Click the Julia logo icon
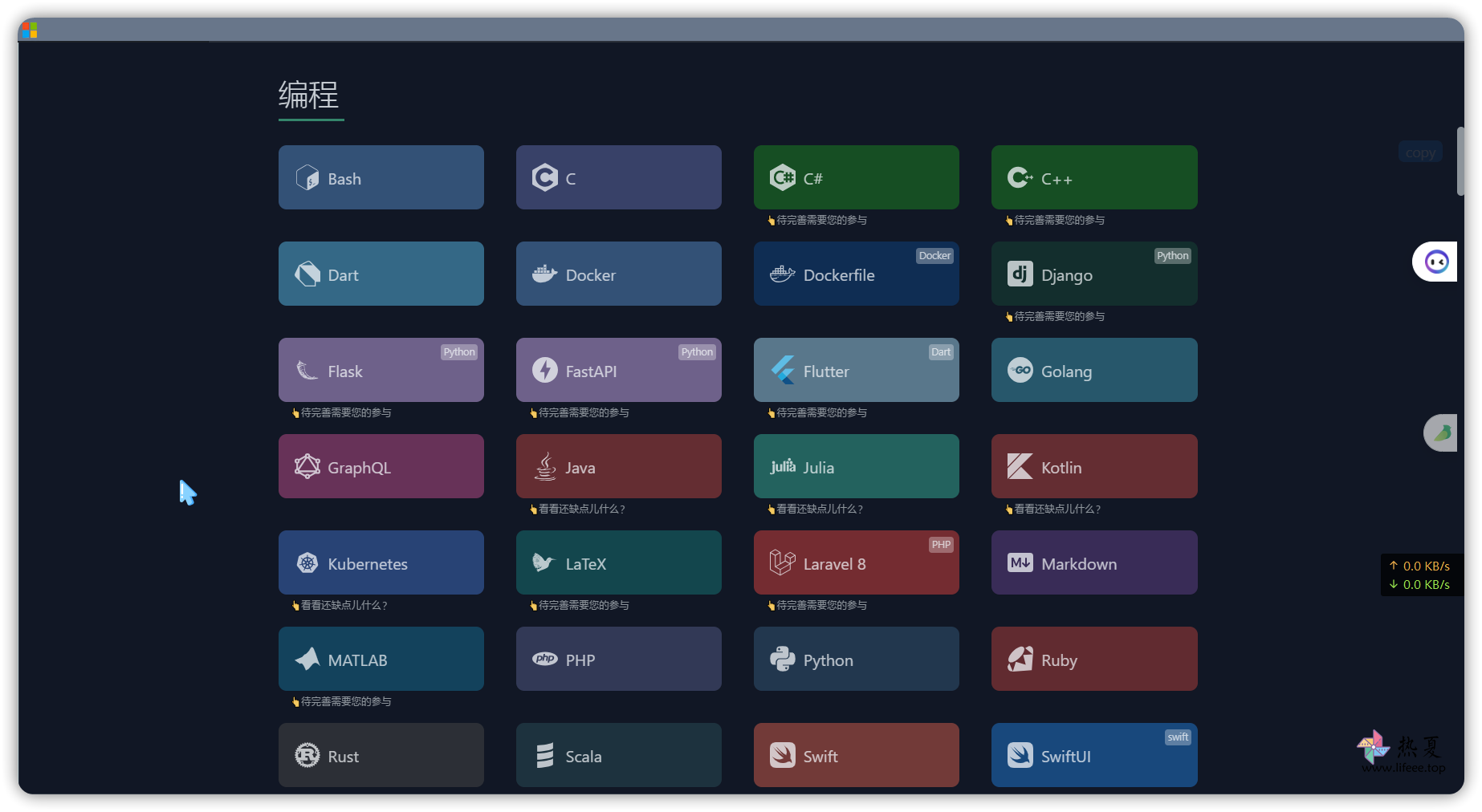This screenshot has width=1482, height=812. point(782,466)
